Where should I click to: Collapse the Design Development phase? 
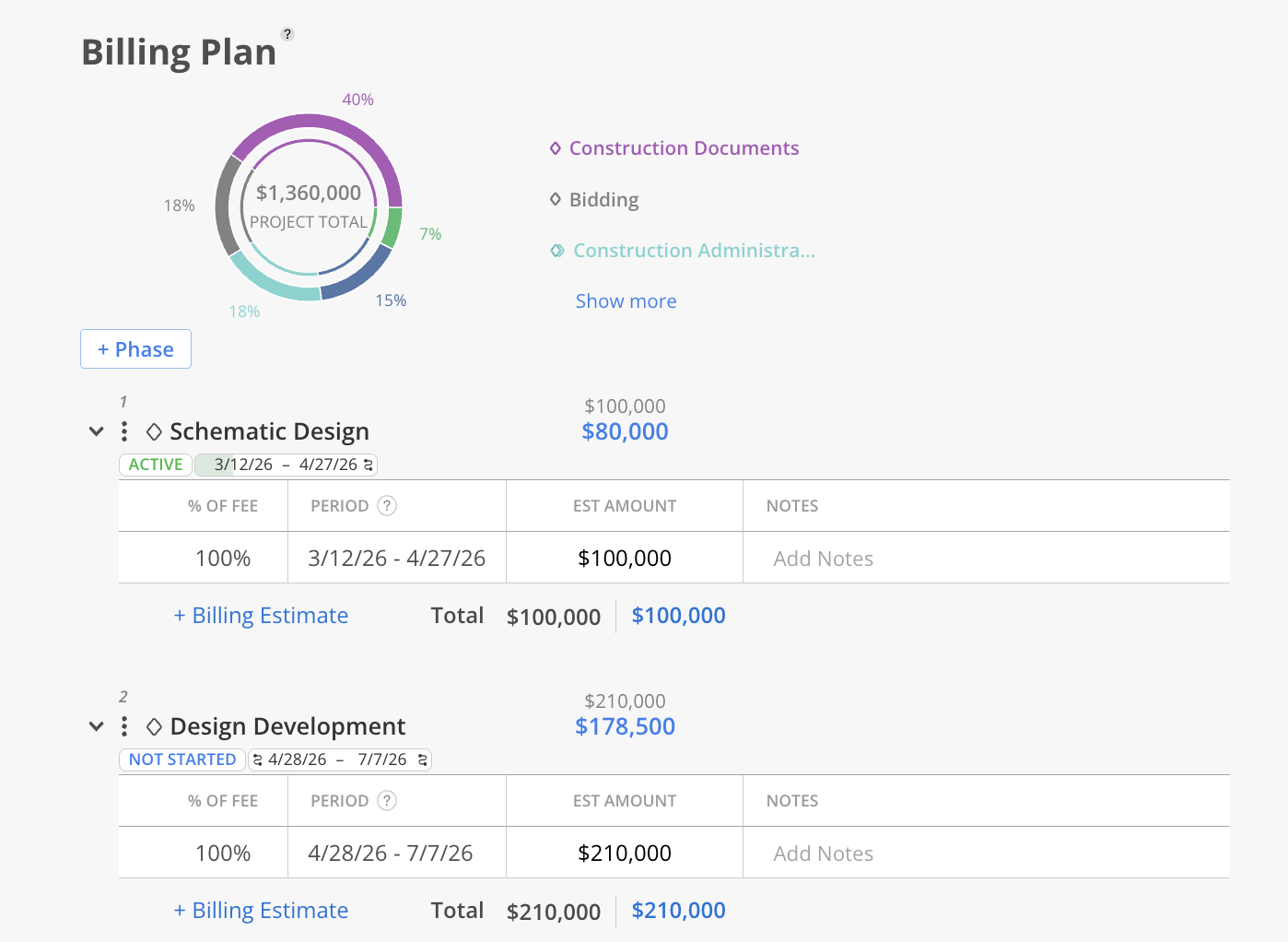coord(96,726)
